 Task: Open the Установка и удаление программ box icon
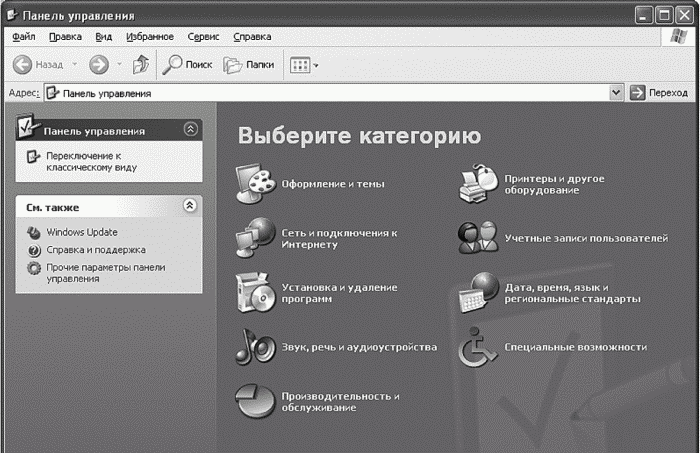[x=255, y=293]
